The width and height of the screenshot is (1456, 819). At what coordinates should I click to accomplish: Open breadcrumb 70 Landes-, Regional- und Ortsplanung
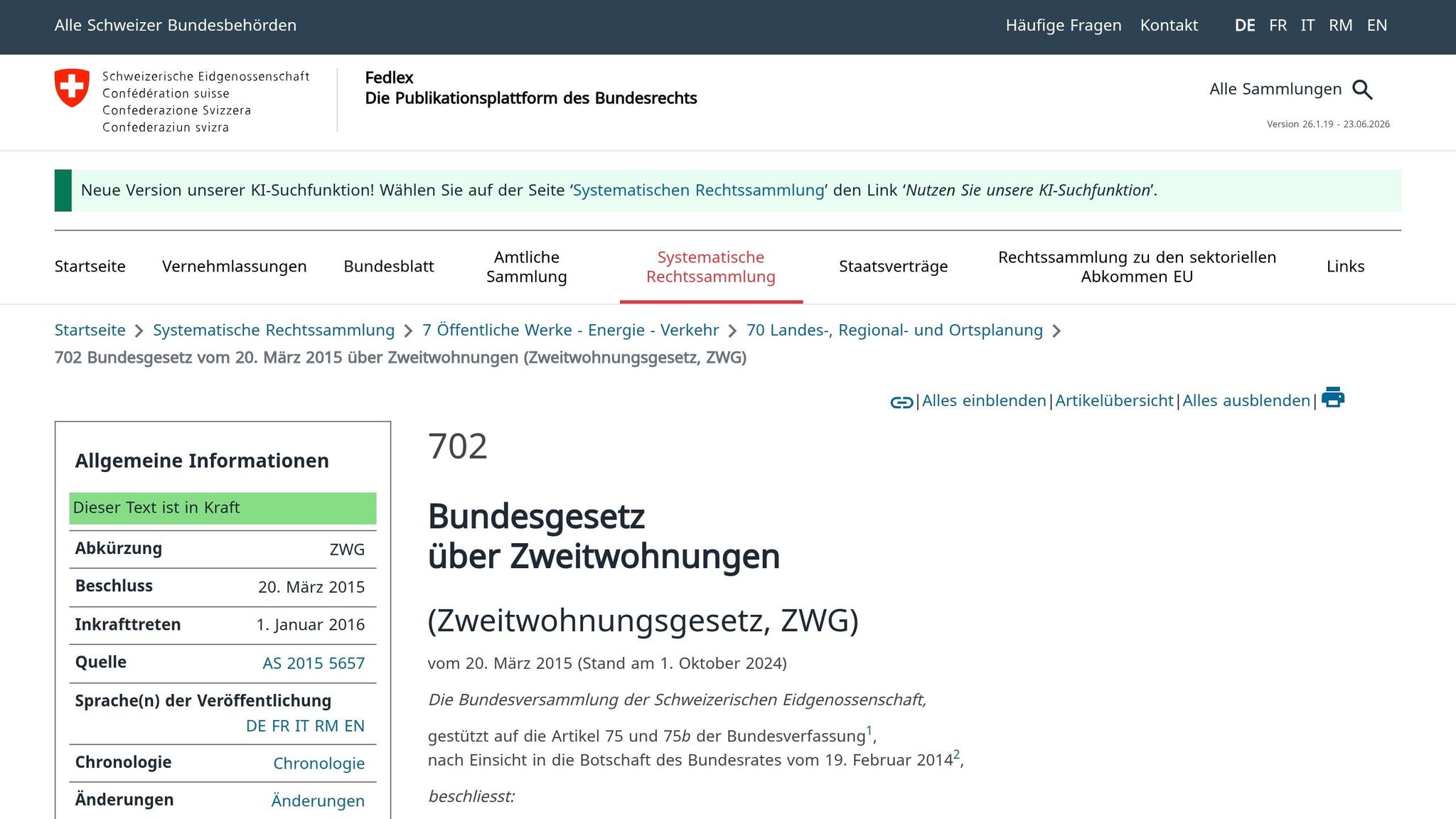pyautogui.click(x=894, y=331)
